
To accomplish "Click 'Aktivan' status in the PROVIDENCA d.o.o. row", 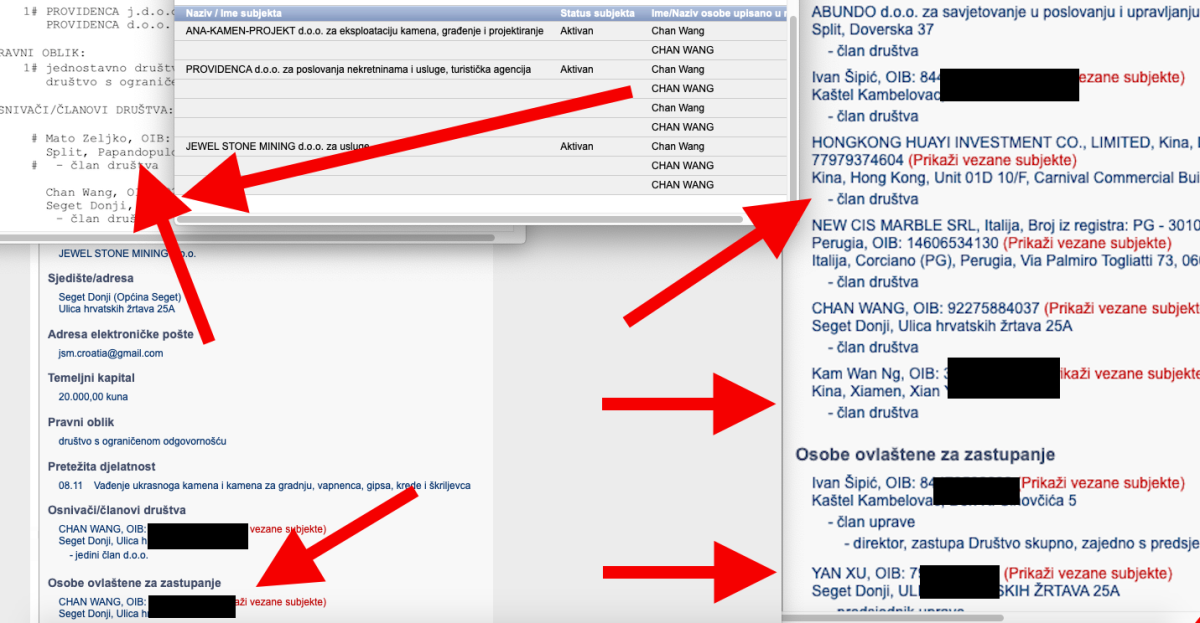I will point(577,70).
